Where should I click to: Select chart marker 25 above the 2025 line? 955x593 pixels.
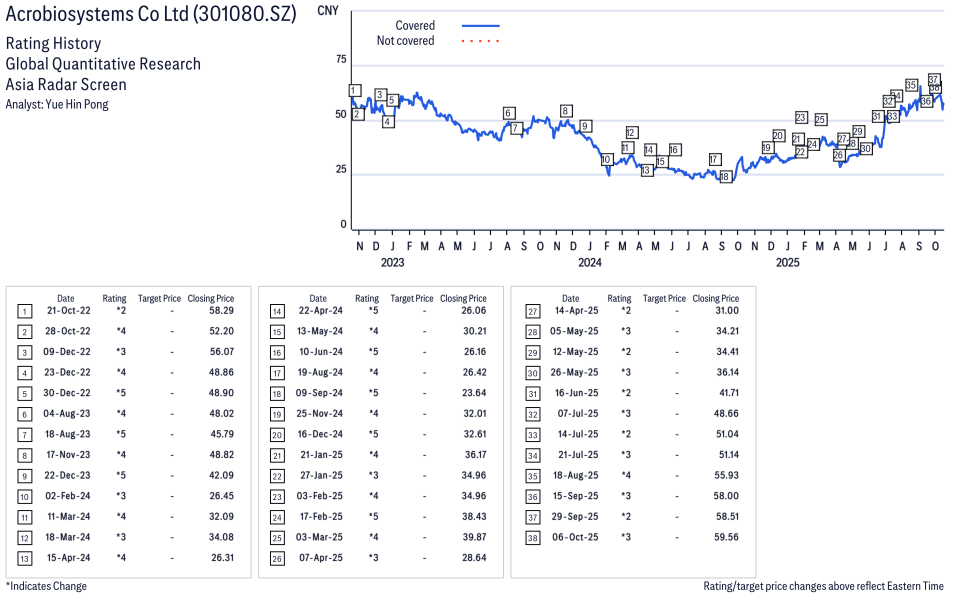pyautogui.click(x=820, y=120)
